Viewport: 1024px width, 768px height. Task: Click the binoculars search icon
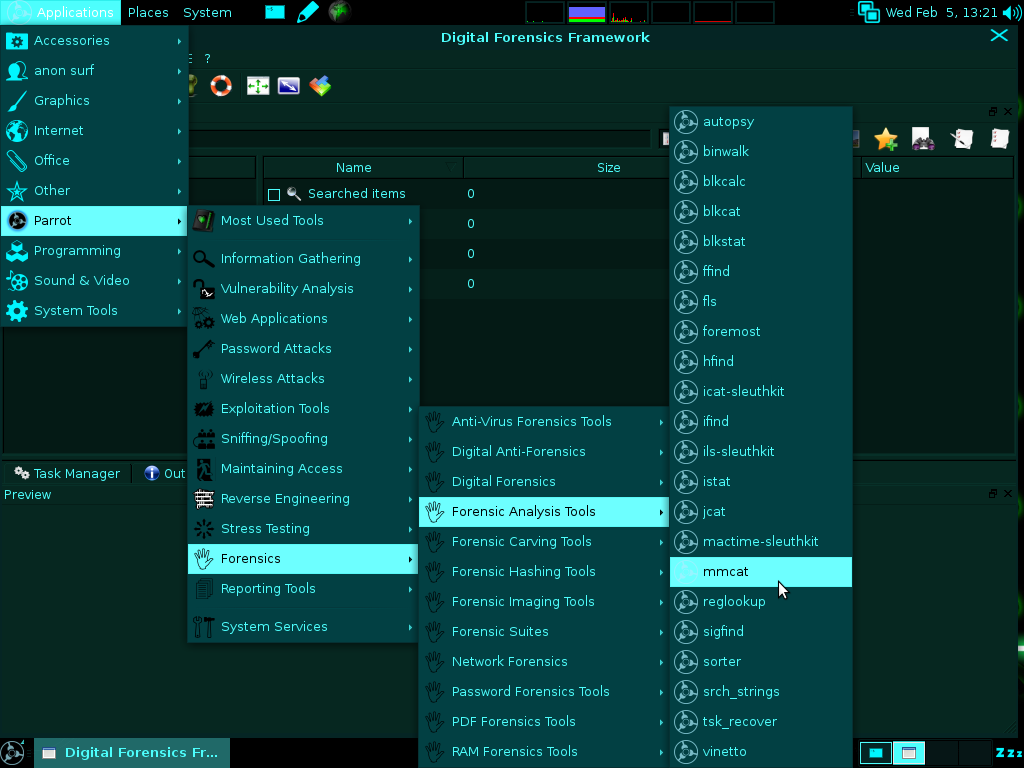coord(923,138)
